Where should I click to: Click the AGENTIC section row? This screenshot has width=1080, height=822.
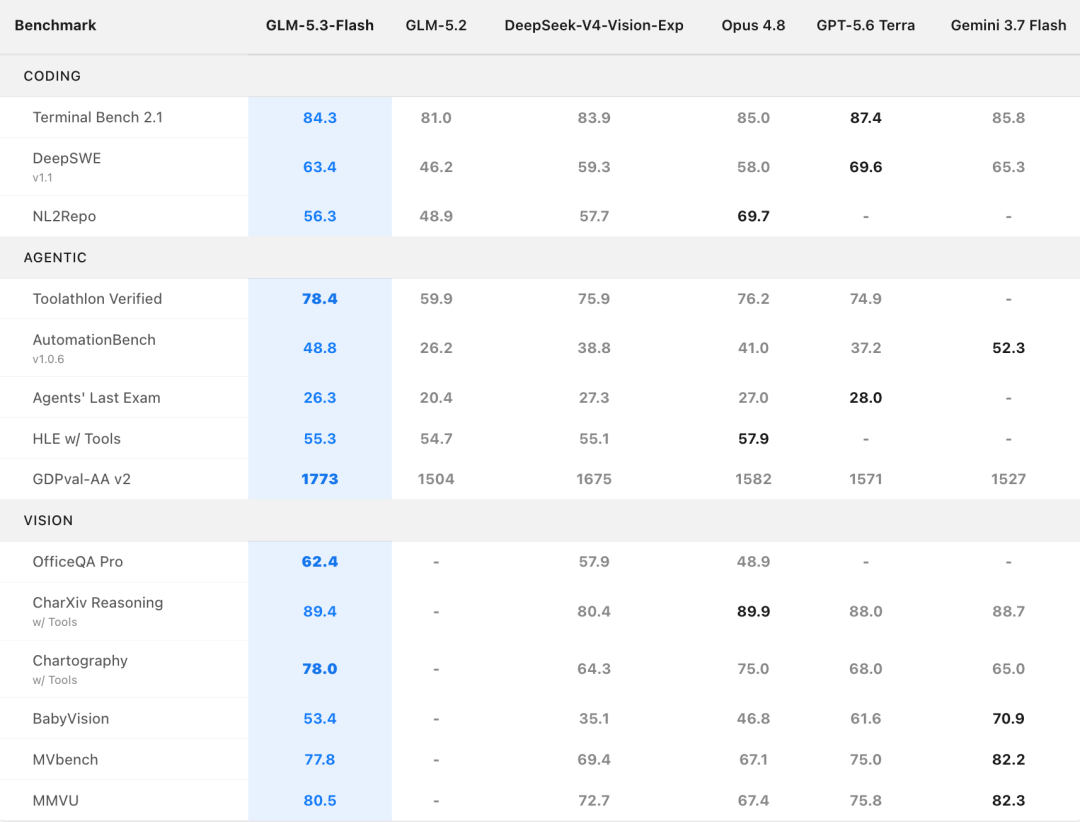tap(540, 258)
